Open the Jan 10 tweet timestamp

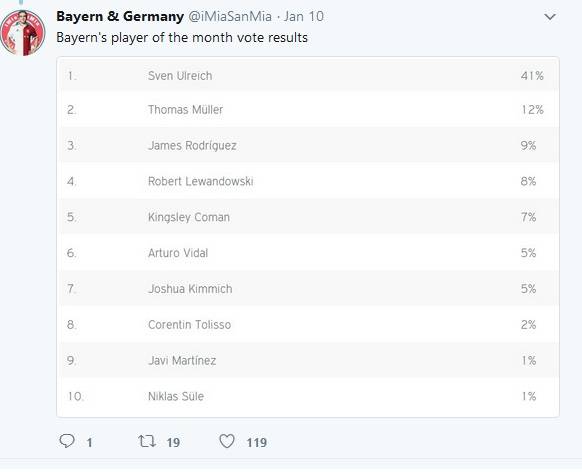click(x=304, y=17)
